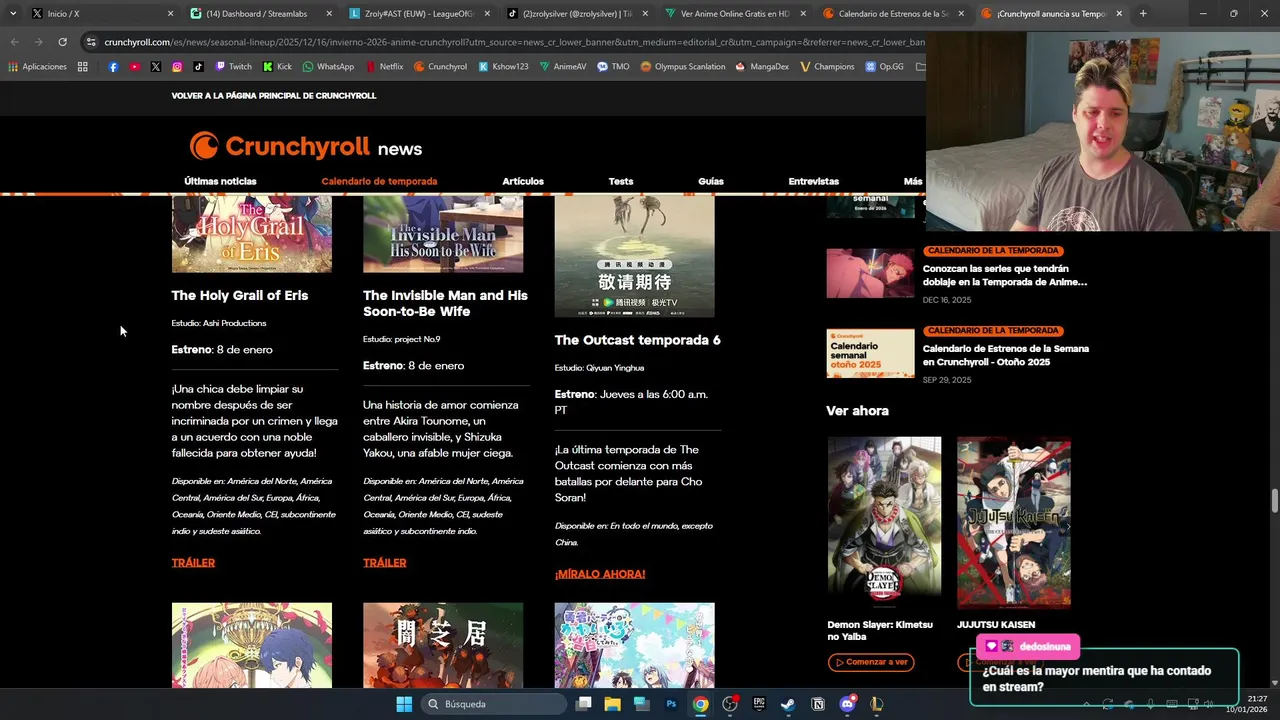1280x720 pixels.
Task: Click the site info icon in address bar
Action: 91,42
